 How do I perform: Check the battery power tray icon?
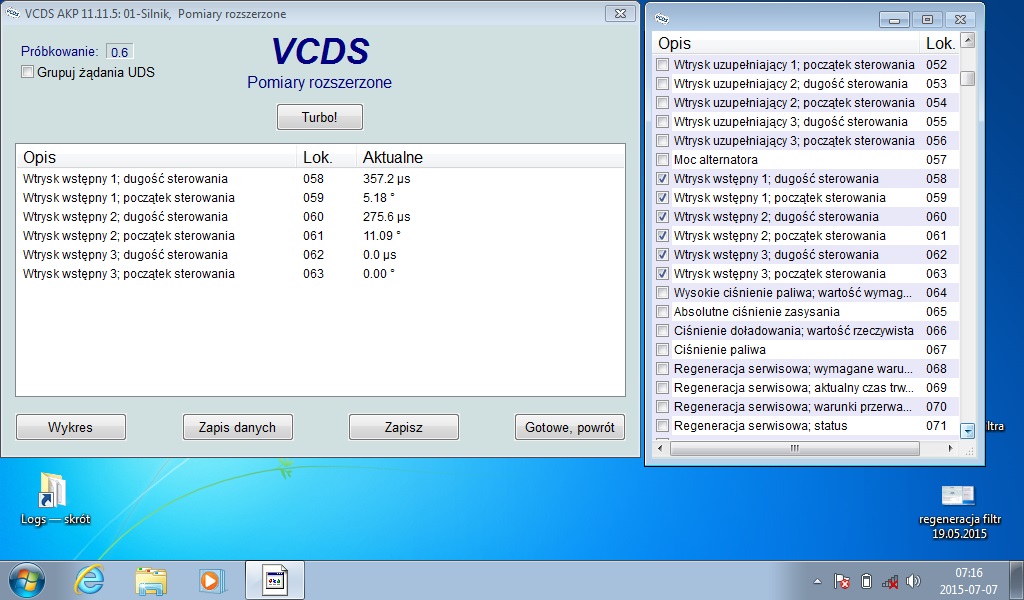[866, 581]
